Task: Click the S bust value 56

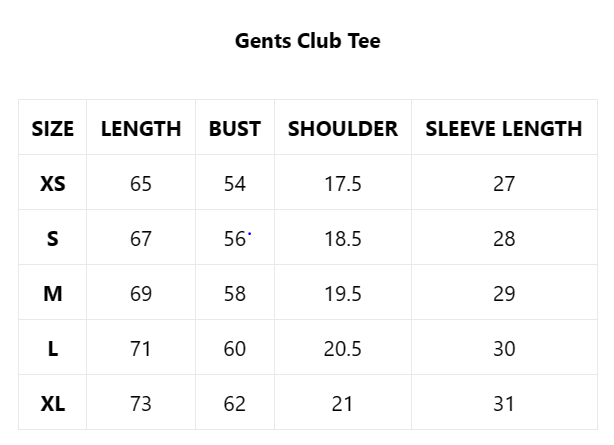Action: tap(235, 239)
